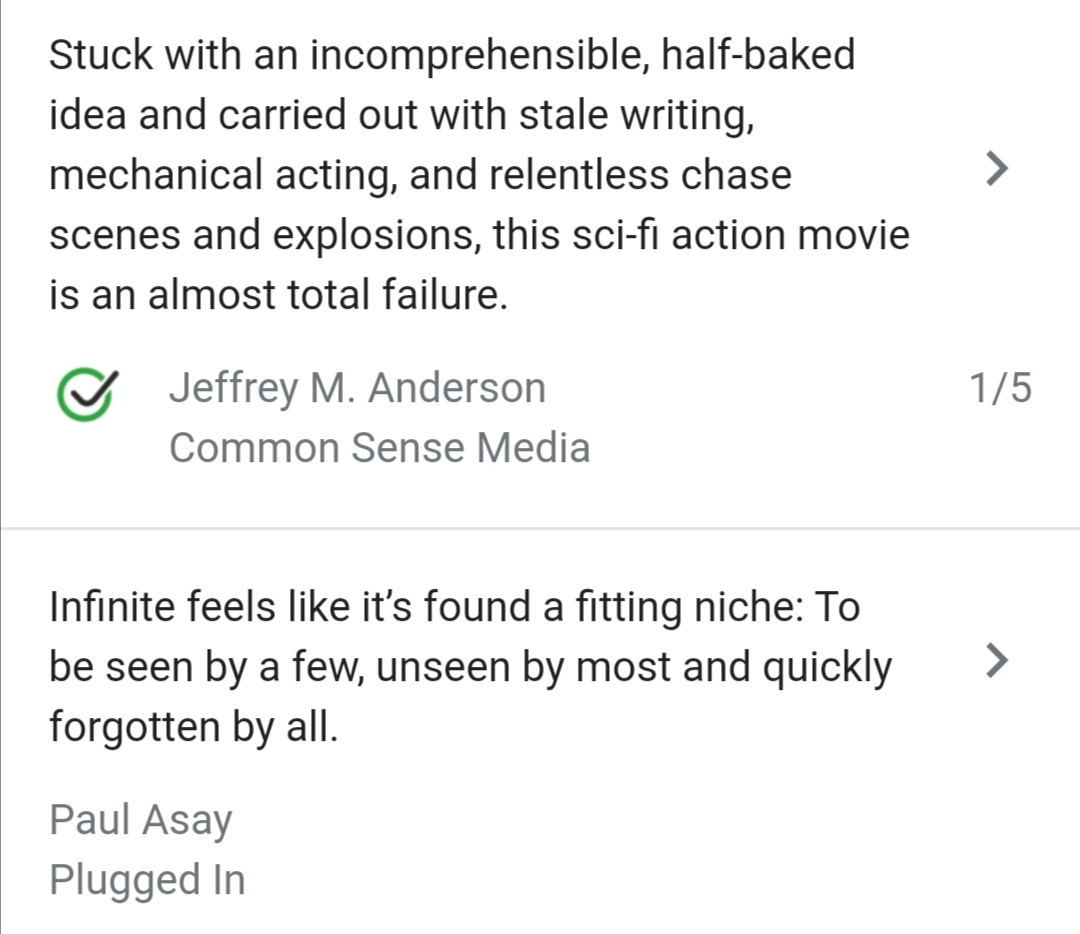Click the phrase "is an almost total failure."
This screenshot has width=1080, height=934.
(278, 294)
